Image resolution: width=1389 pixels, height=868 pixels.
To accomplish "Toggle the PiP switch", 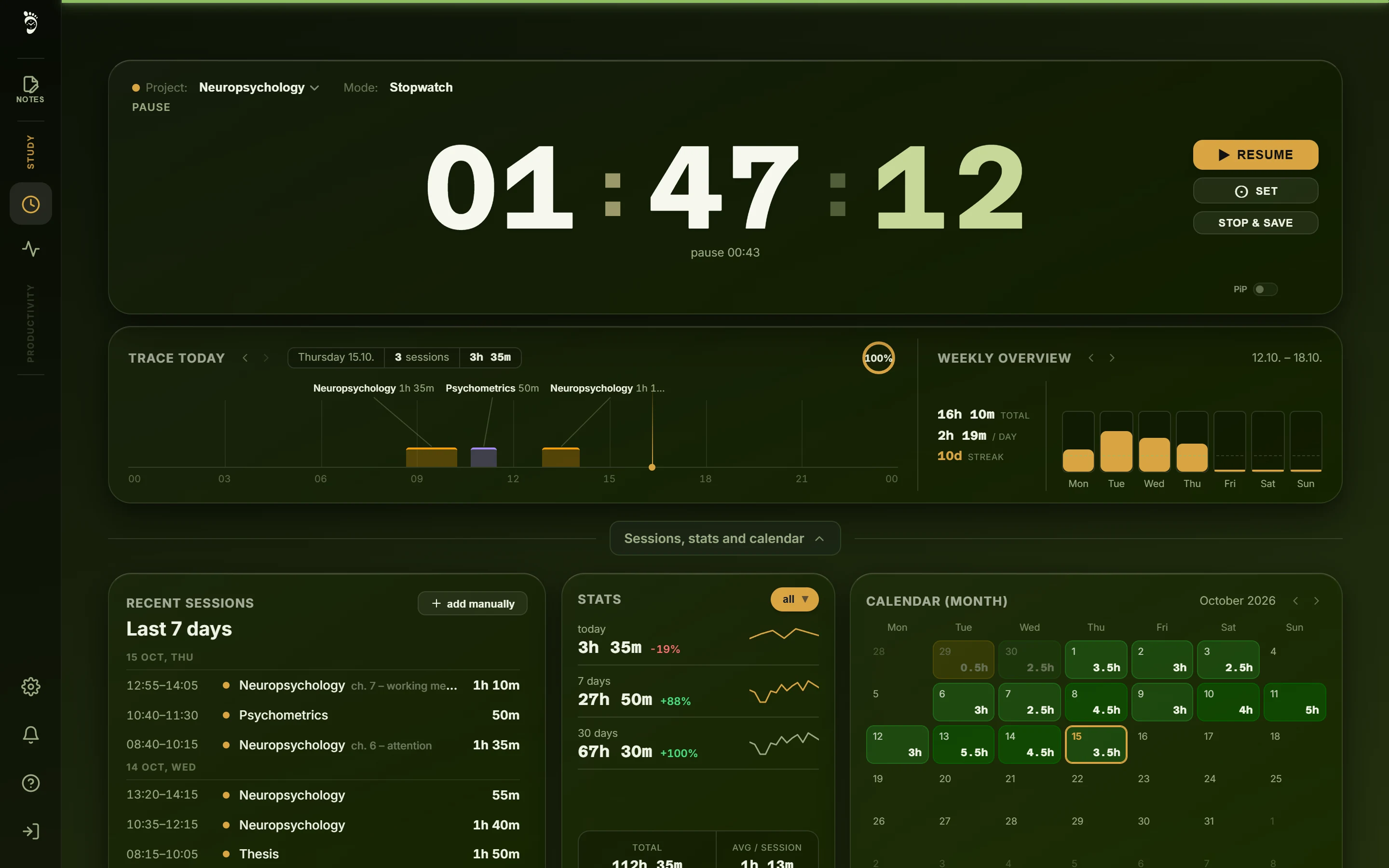I will pos(1265,289).
